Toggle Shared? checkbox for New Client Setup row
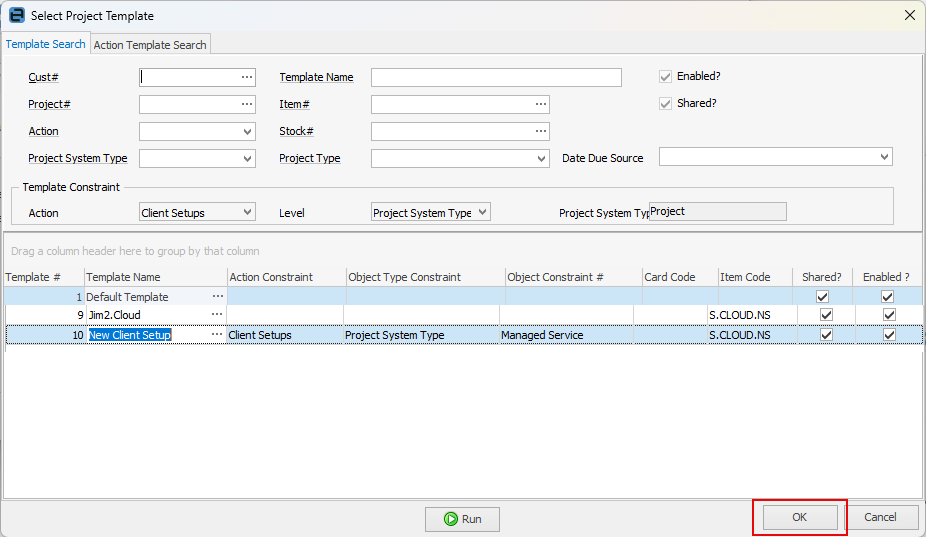926x537 pixels. point(826,335)
